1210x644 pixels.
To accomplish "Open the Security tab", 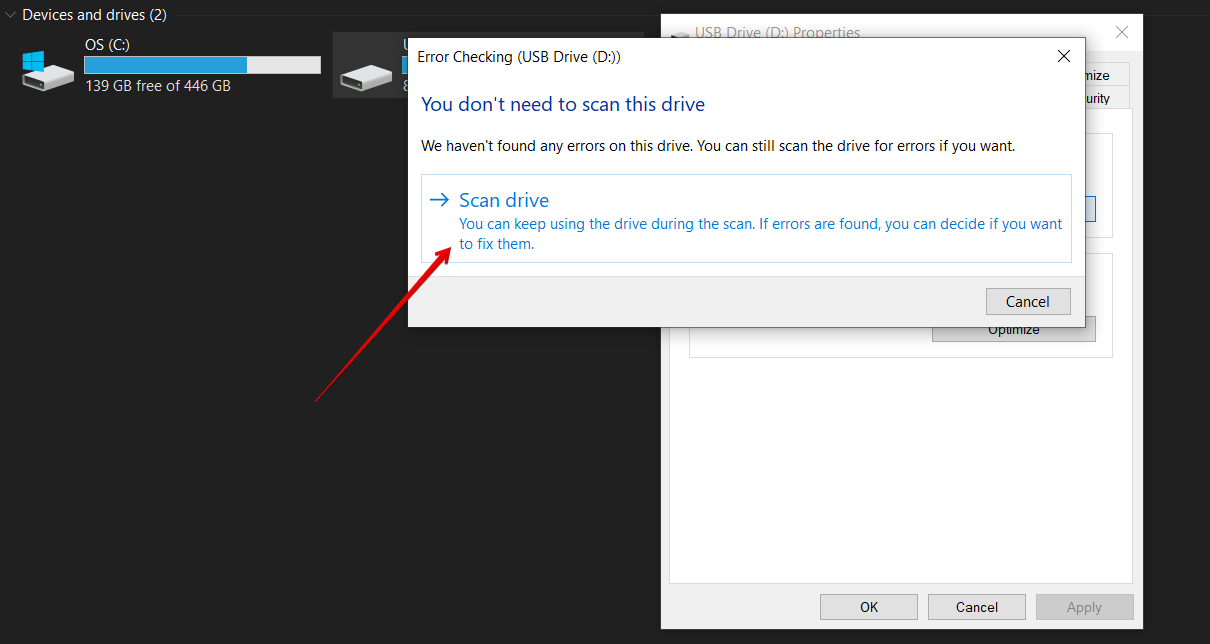I will pyautogui.click(x=1106, y=98).
